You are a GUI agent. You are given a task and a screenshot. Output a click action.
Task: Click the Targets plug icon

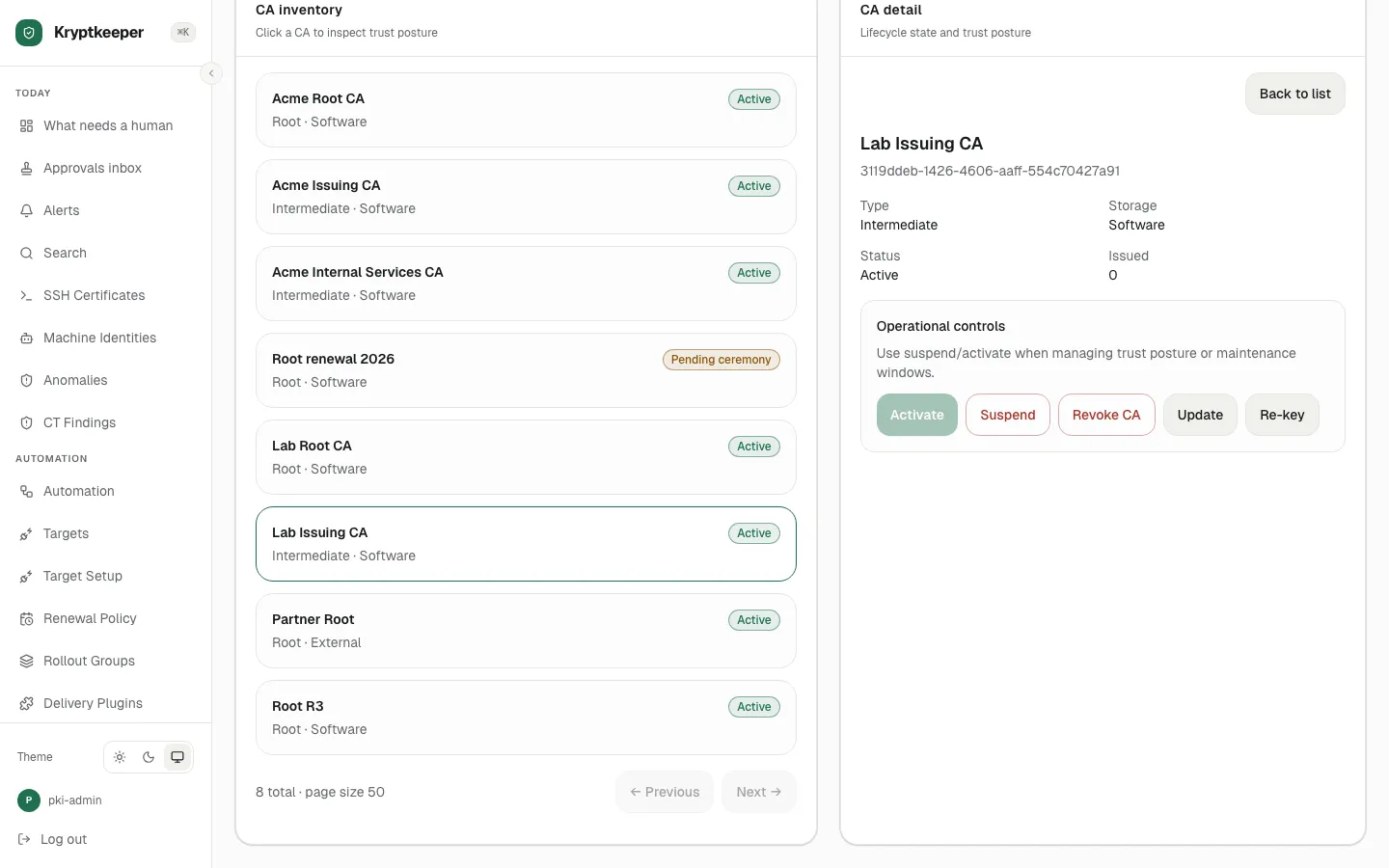pyautogui.click(x=26, y=534)
